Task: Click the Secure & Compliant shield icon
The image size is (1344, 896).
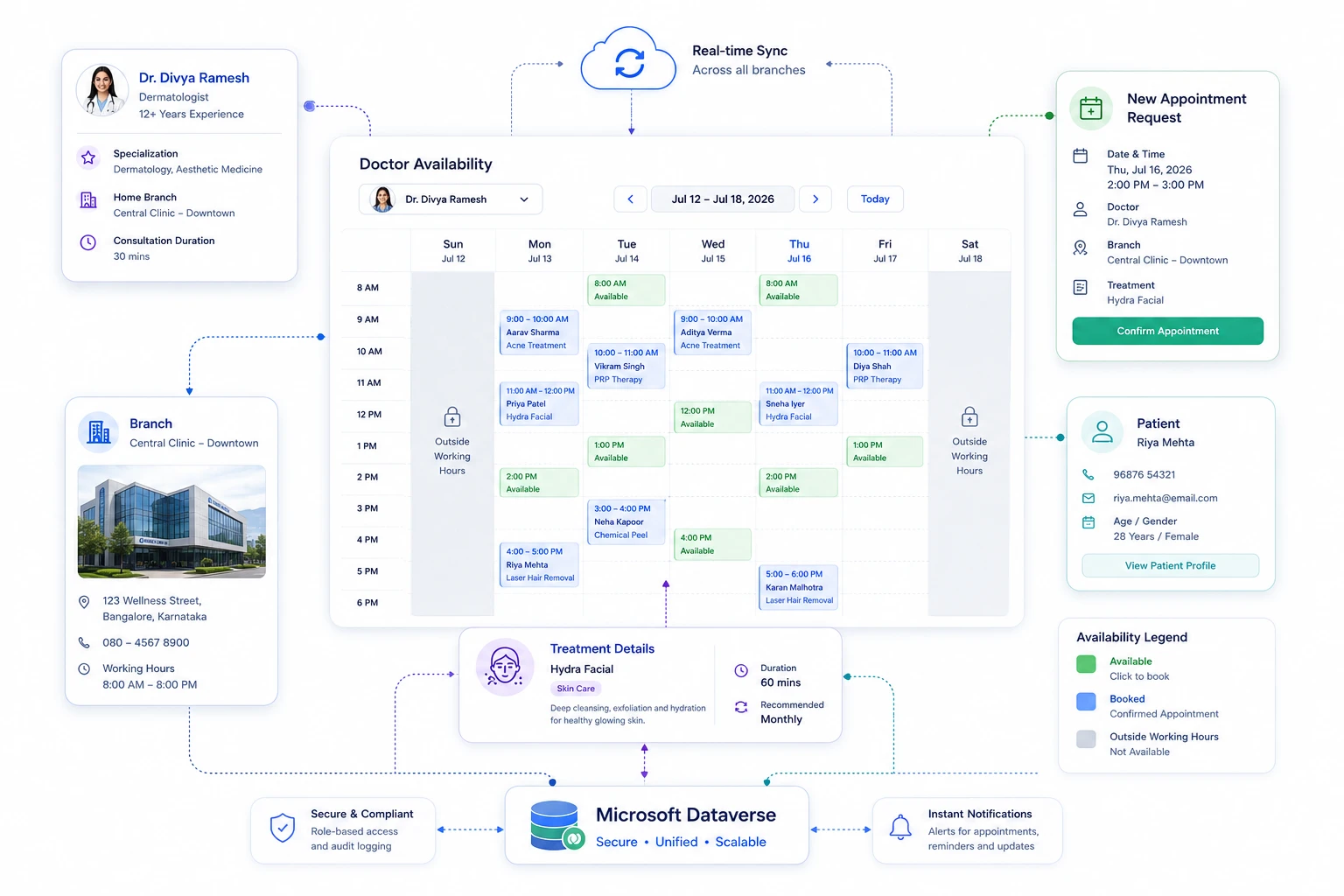Action: pos(283,827)
